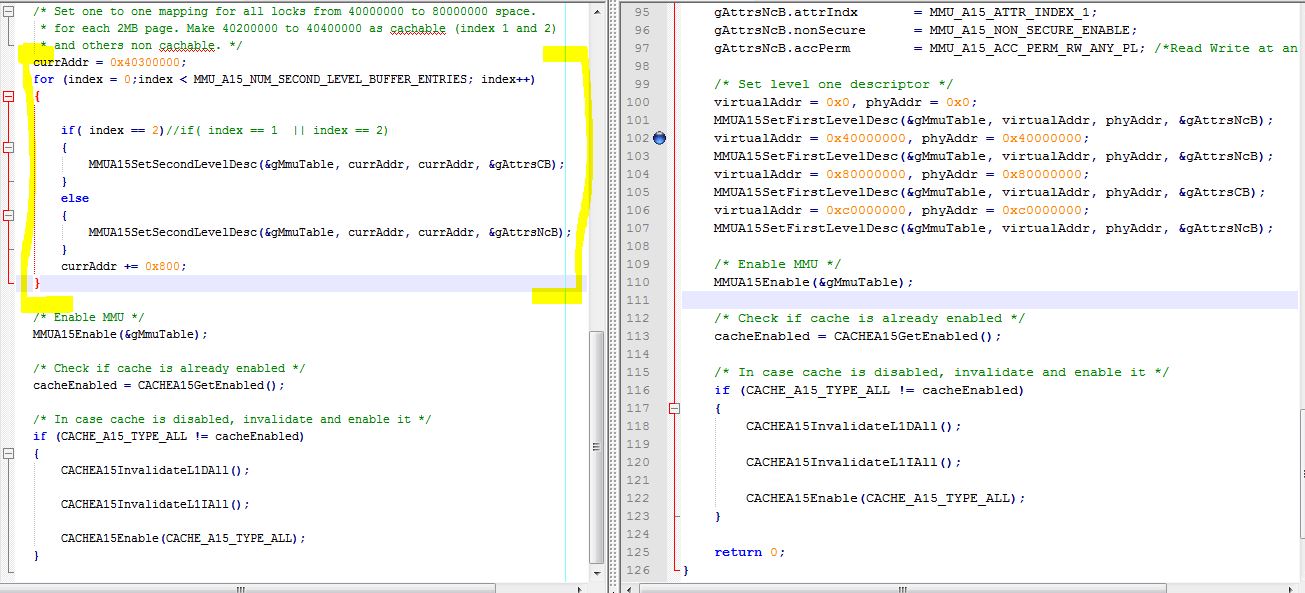This screenshot has width=1305, height=593.
Task: Click the SetSecondLevelDesc call using gAttrsCB
Action: click(326, 164)
